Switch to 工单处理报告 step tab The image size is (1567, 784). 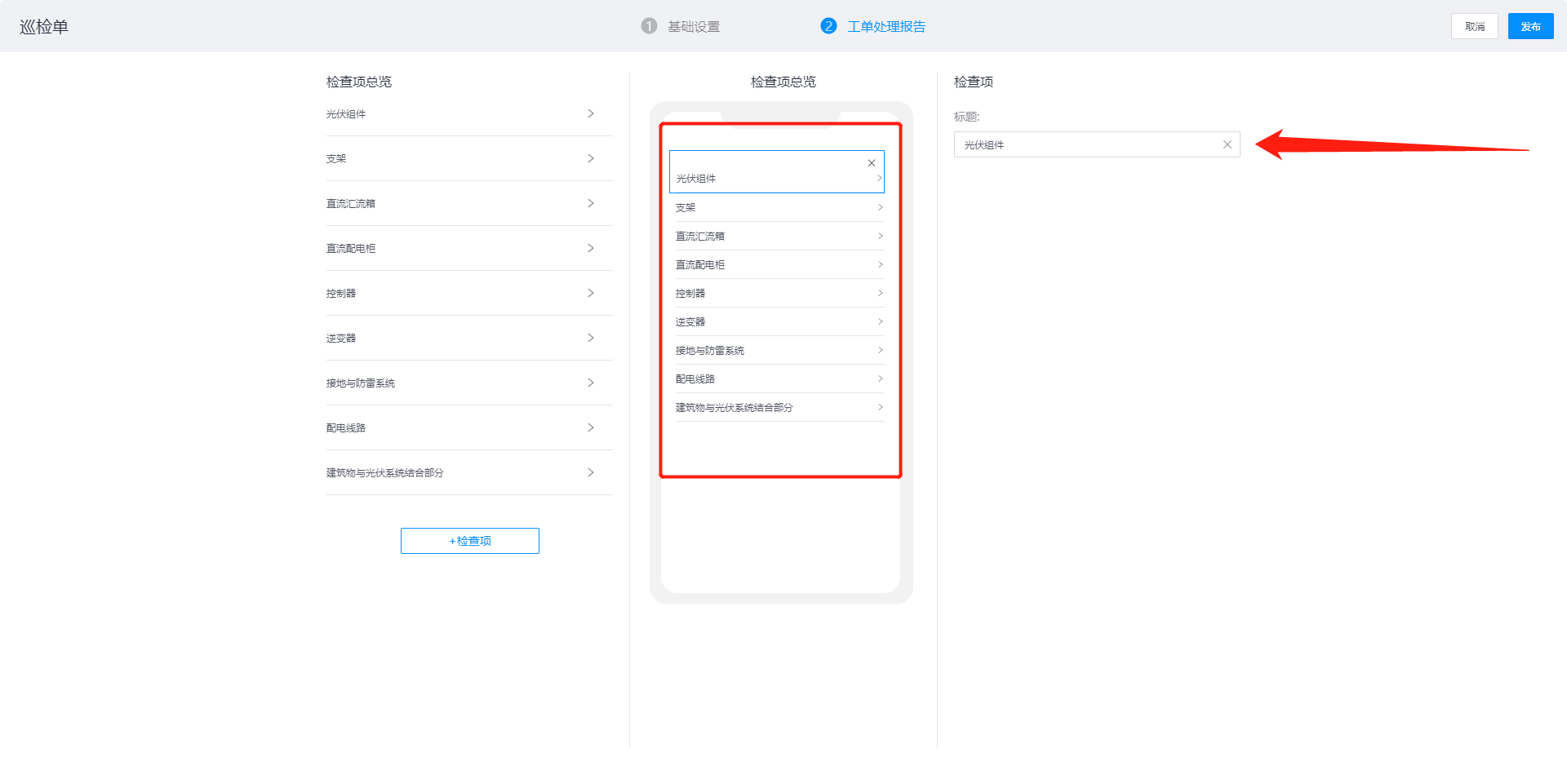tap(886, 27)
